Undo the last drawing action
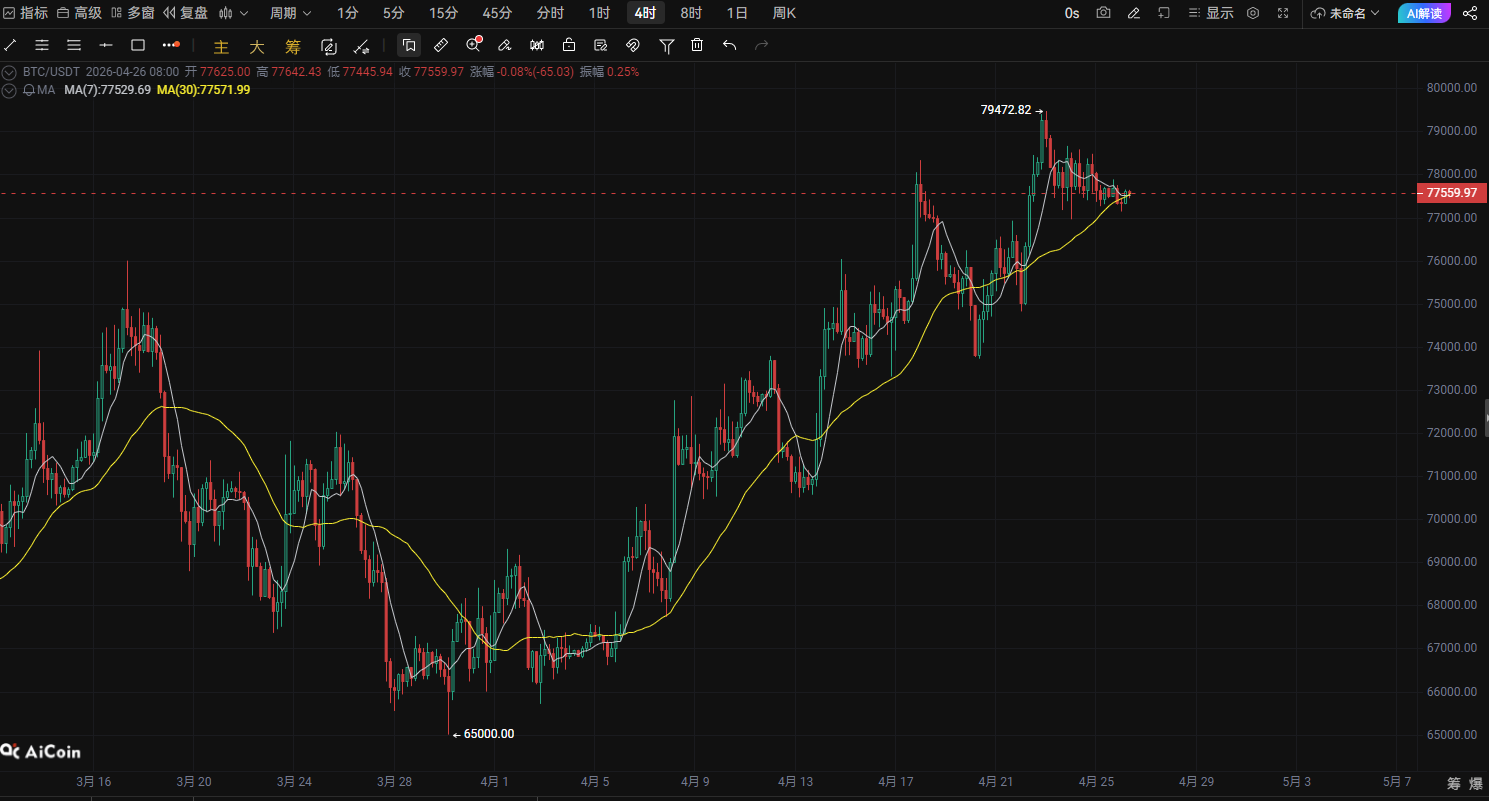 pos(729,45)
